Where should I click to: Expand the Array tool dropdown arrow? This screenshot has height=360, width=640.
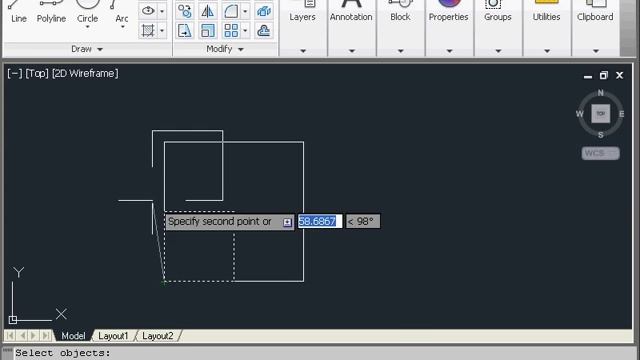click(245, 31)
